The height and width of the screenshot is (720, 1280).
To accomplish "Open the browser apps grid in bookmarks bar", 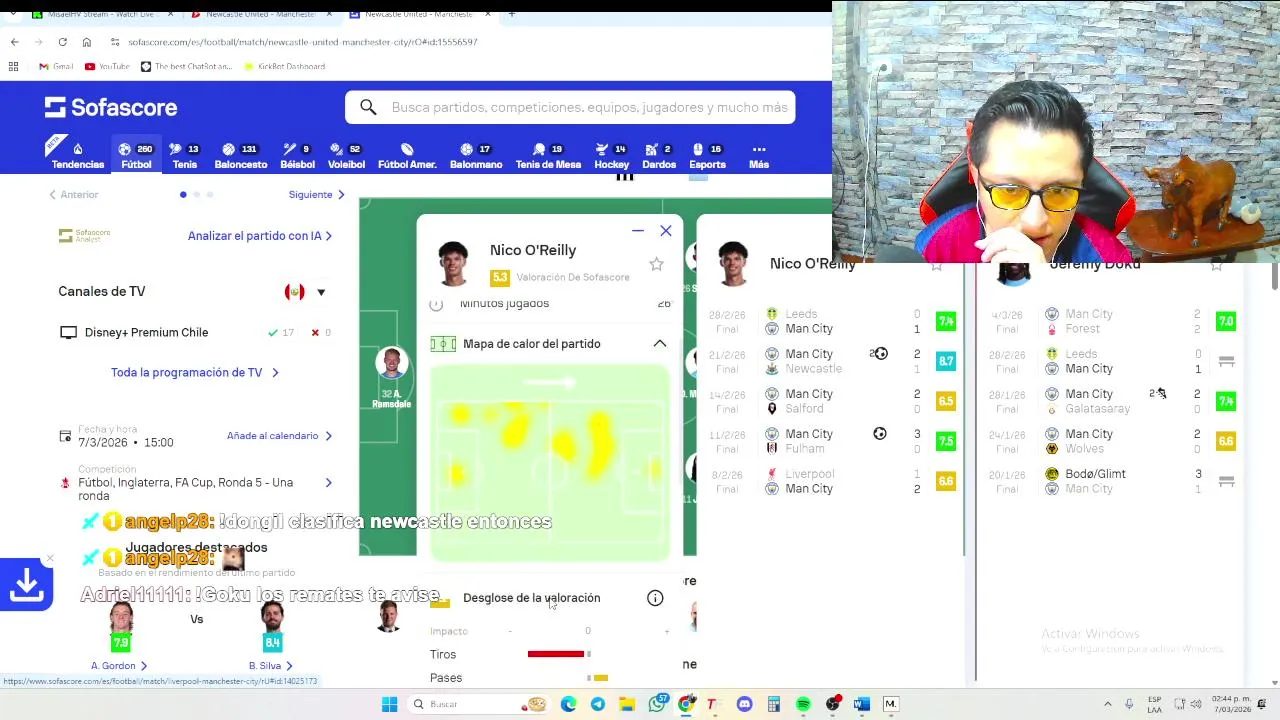I will 13,66.
